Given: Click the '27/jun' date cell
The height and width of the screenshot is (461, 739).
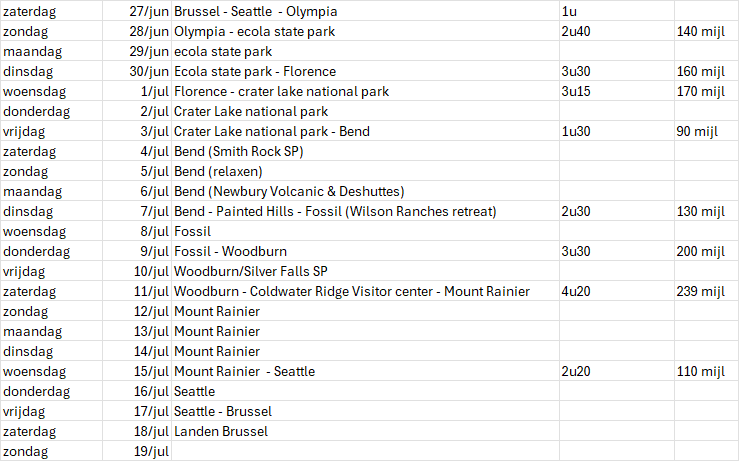Looking at the screenshot, I should tap(149, 12).
